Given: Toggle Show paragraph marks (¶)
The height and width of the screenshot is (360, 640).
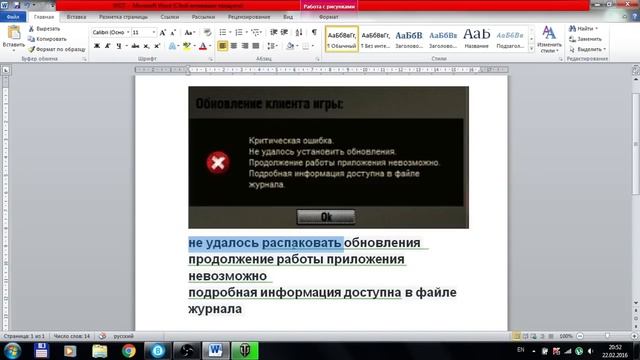Looking at the screenshot, I should coord(314,32).
